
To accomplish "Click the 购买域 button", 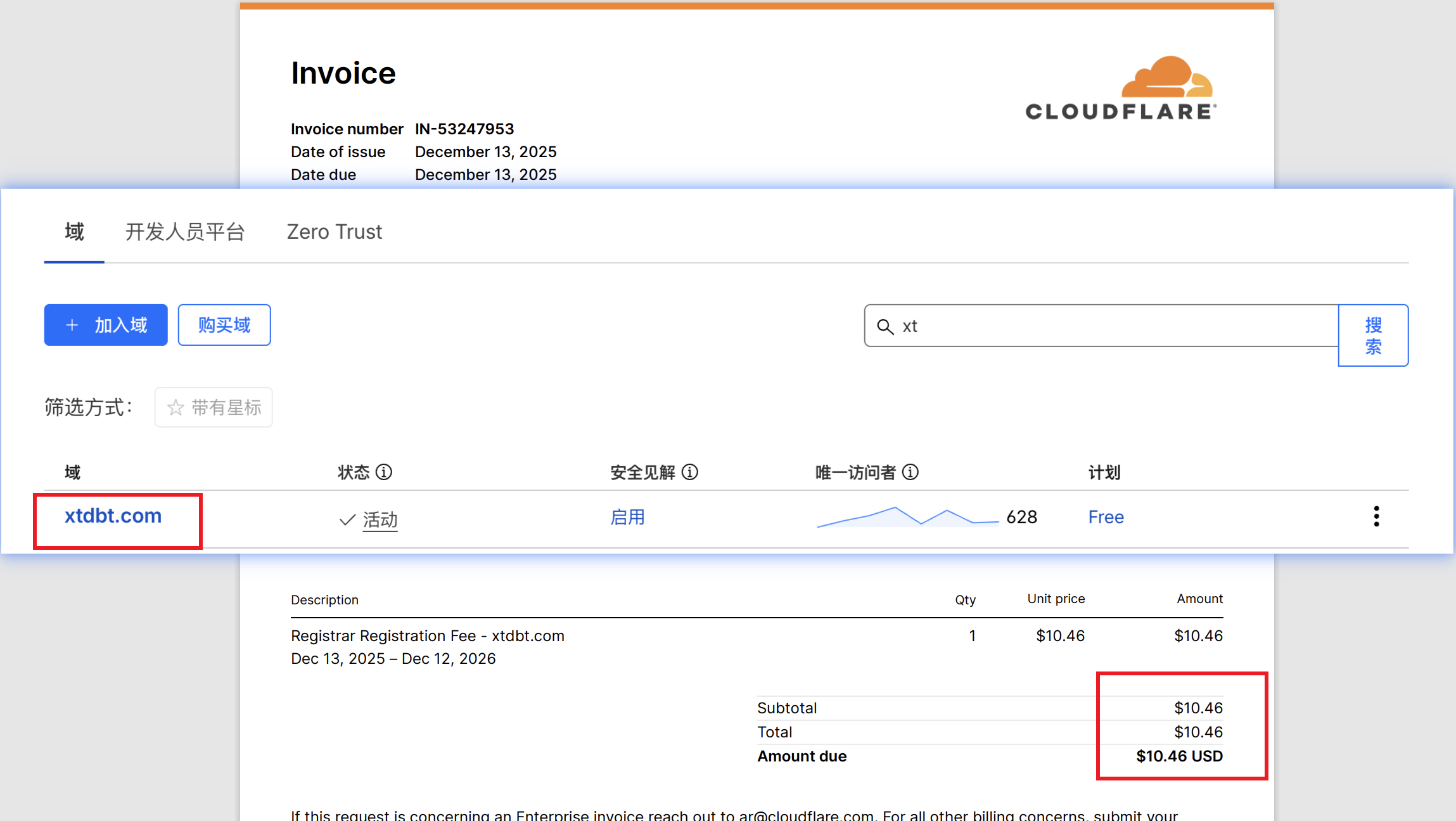I will [x=224, y=325].
